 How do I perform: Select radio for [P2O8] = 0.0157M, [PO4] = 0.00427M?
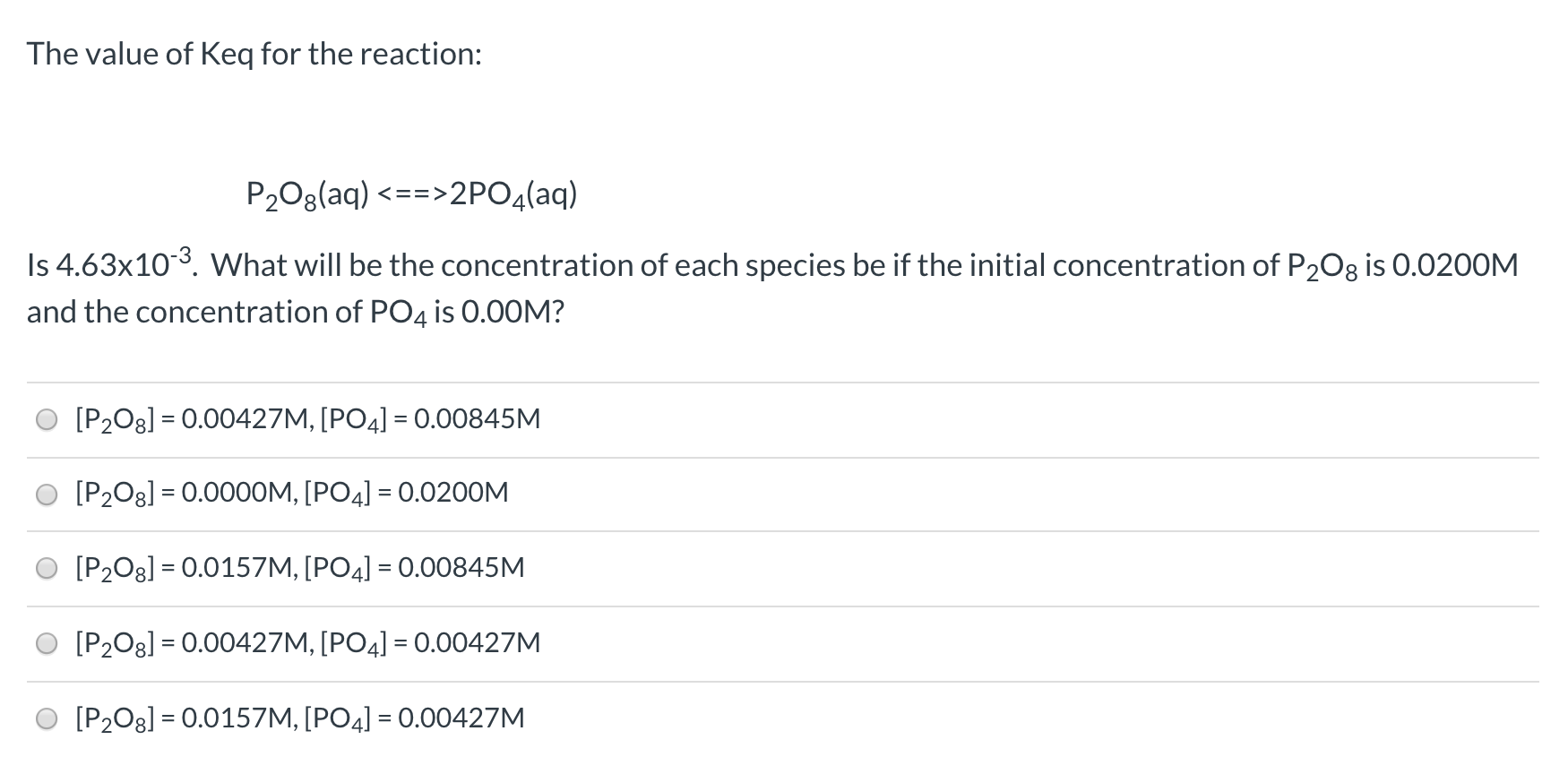pos(47,719)
